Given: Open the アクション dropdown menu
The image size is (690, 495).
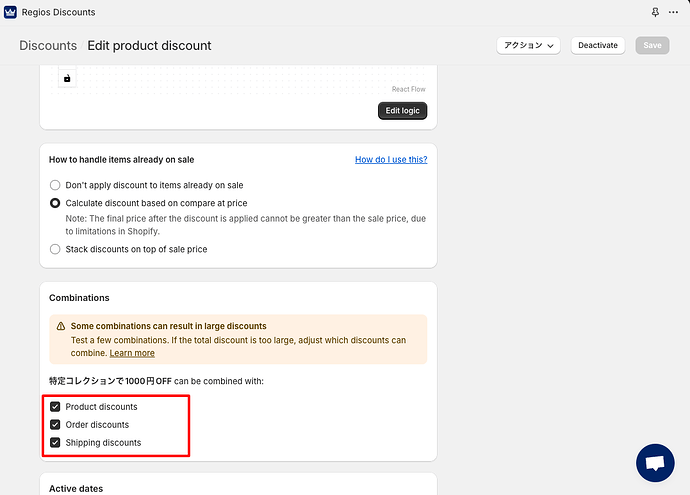Looking at the screenshot, I should tap(528, 45).
